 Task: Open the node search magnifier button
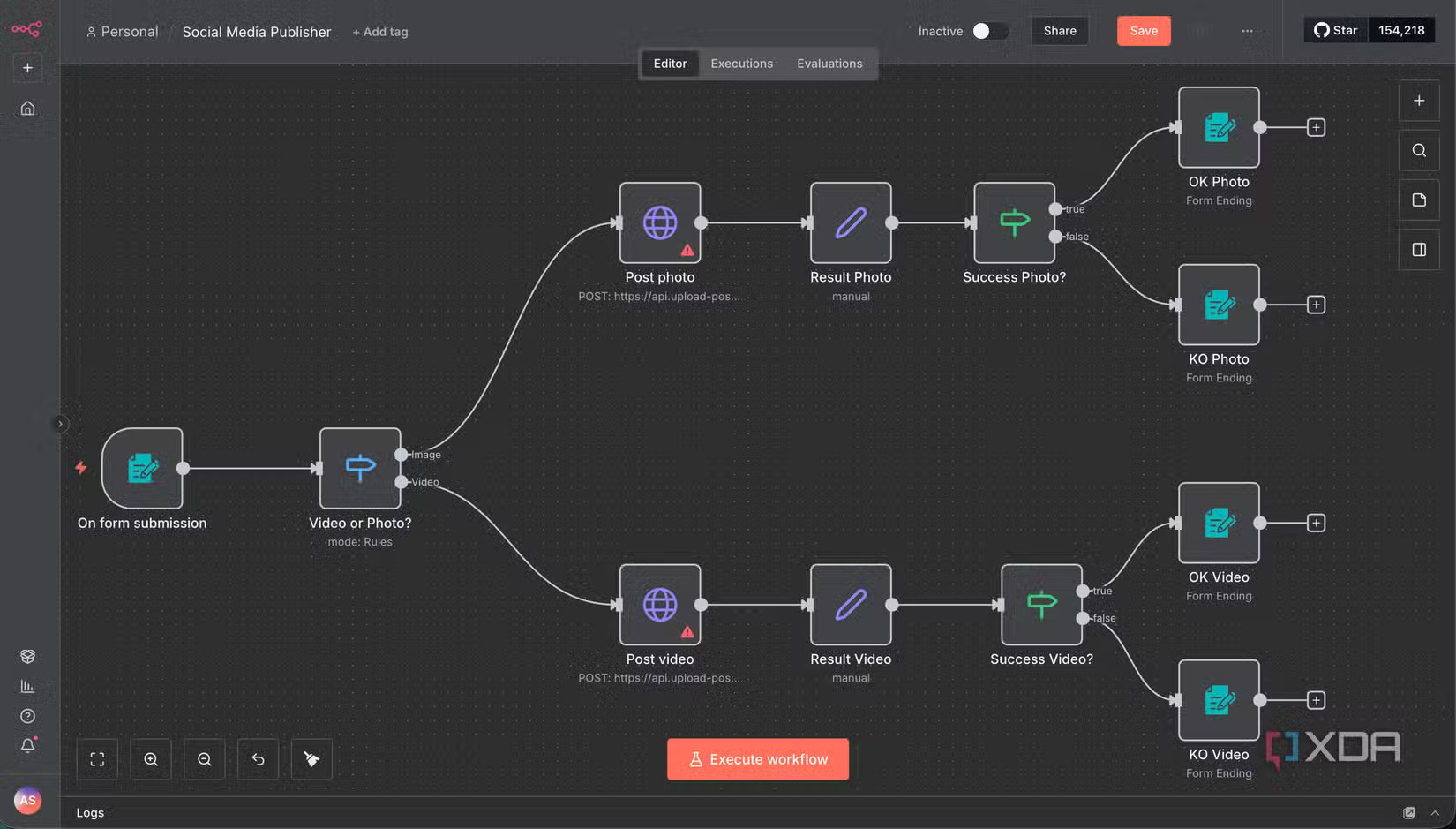(x=1419, y=150)
